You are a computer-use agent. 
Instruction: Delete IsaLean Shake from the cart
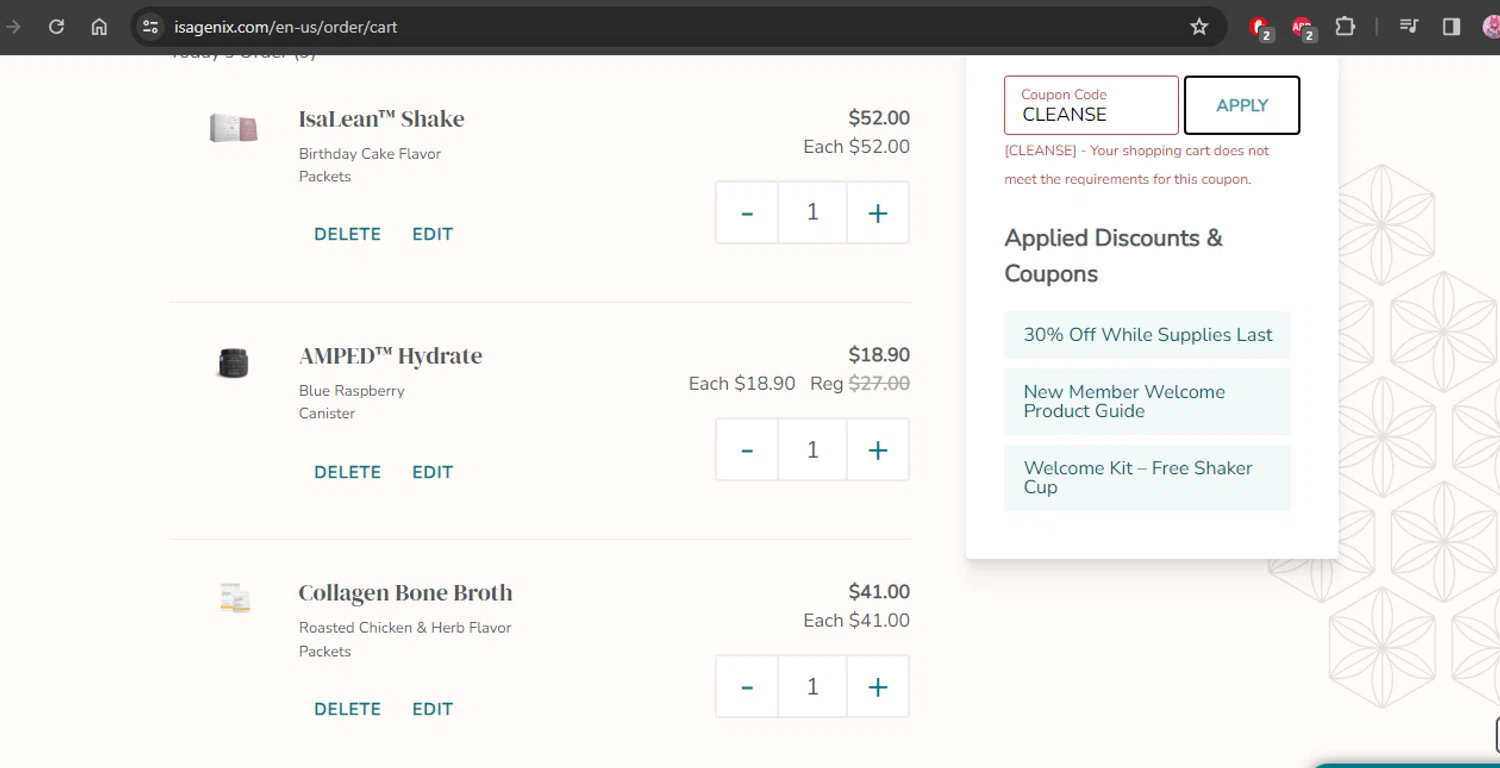point(347,234)
